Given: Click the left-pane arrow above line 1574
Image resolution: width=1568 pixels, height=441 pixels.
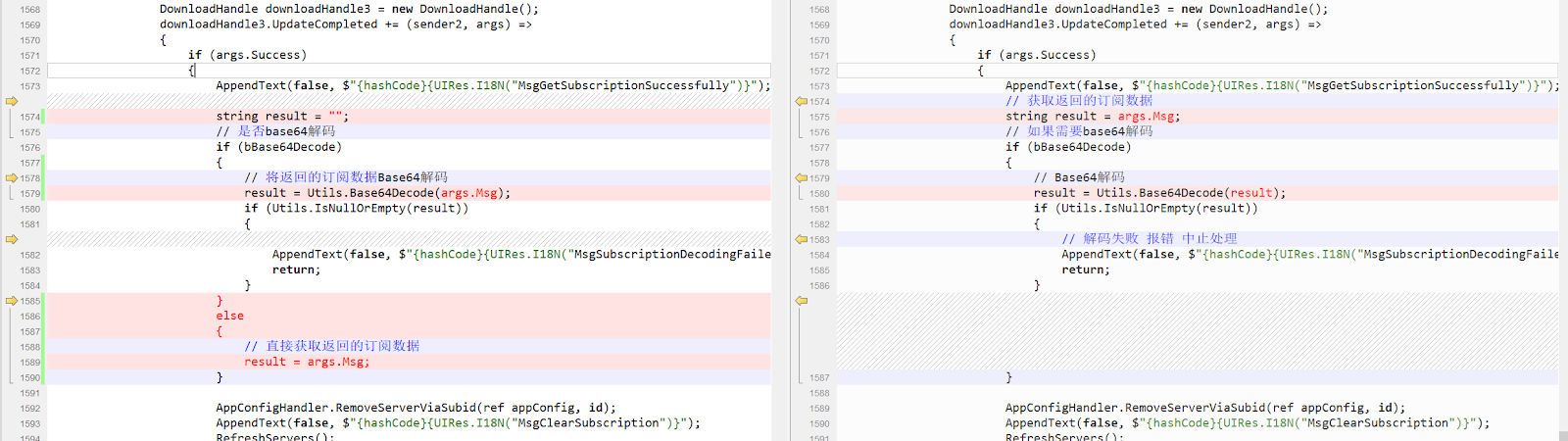Looking at the screenshot, I should [x=12, y=101].
